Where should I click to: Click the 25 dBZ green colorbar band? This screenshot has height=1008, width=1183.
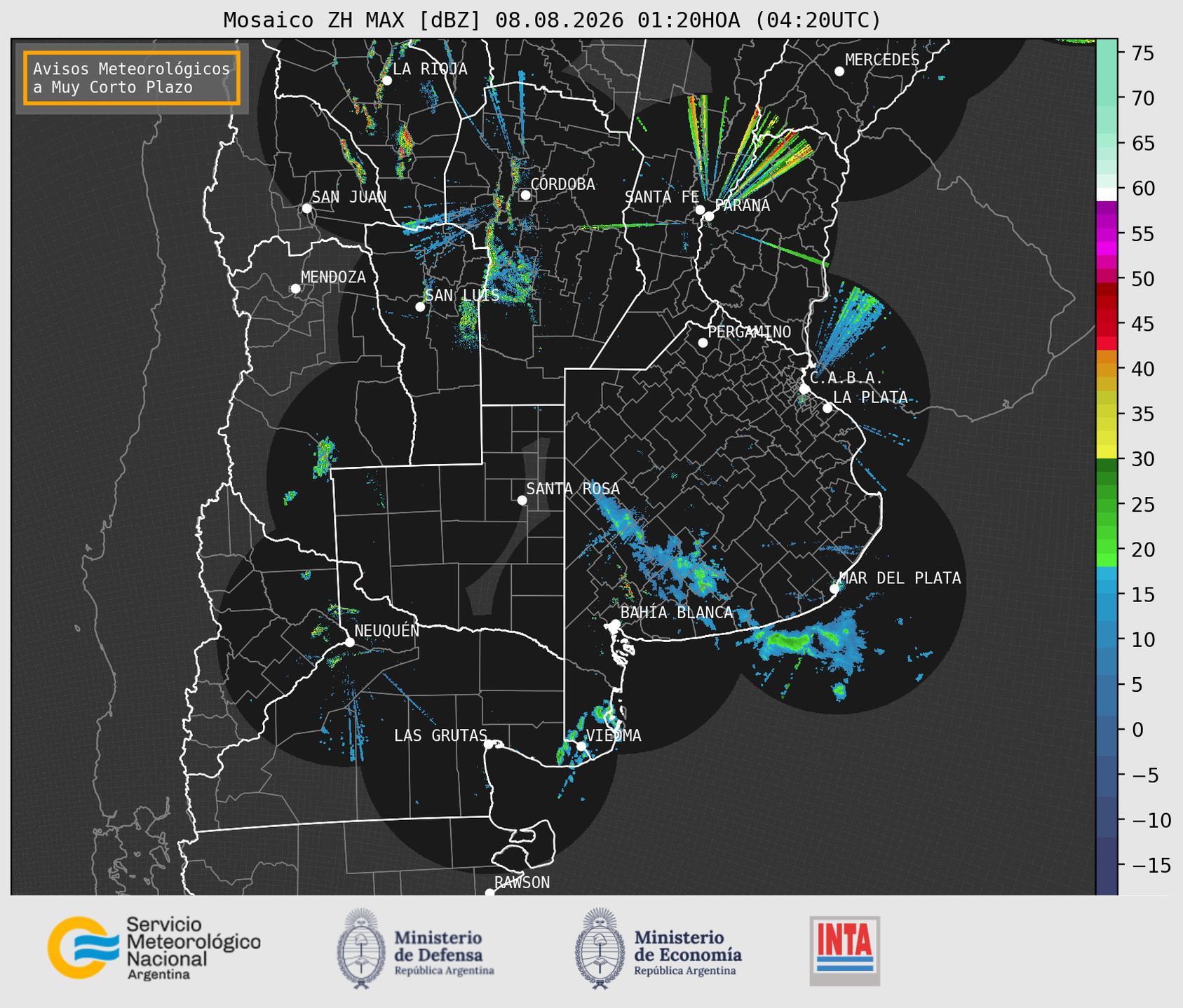click(x=1107, y=505)
